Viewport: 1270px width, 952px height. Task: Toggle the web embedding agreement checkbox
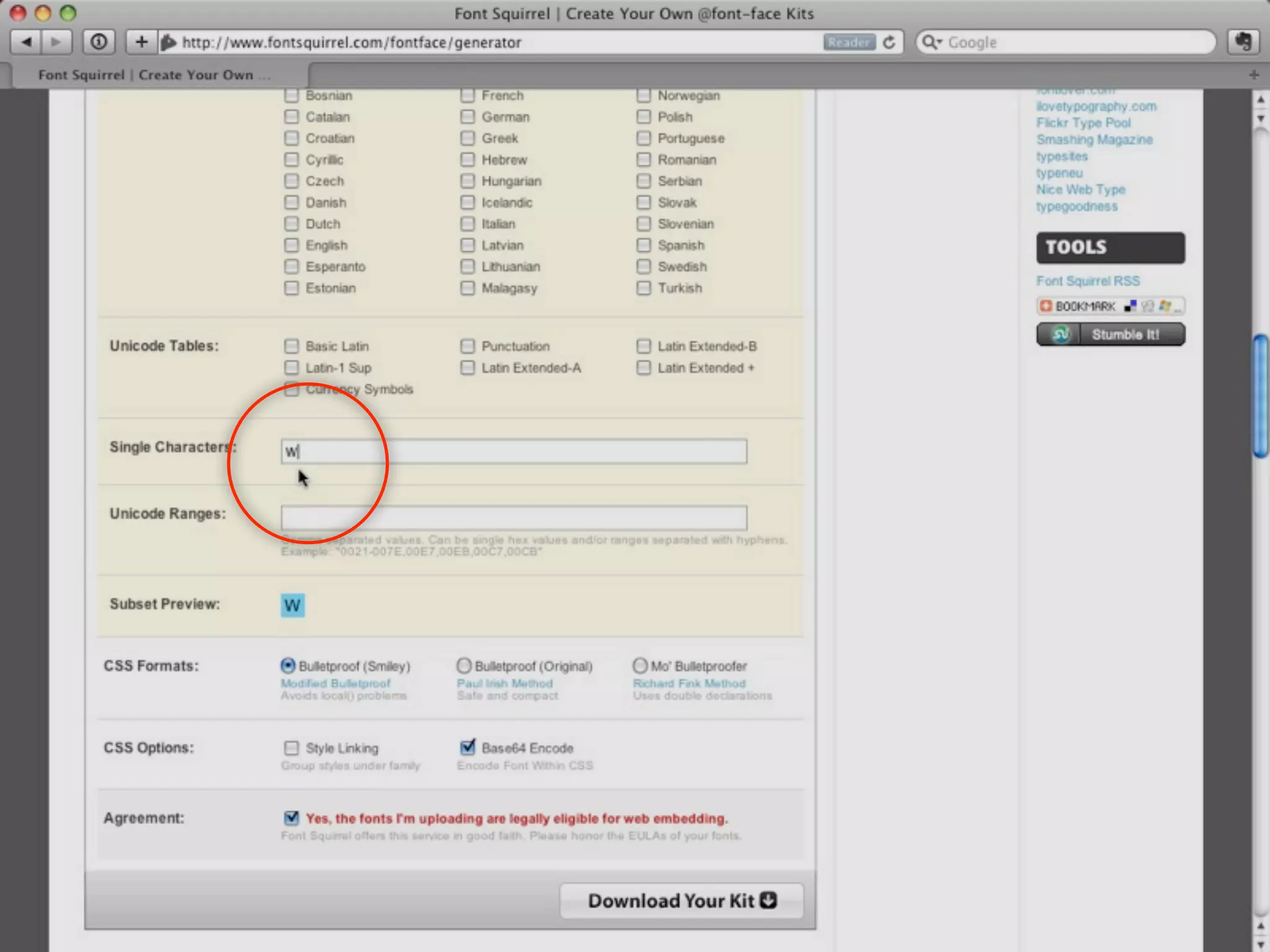[x=291, y=818]
